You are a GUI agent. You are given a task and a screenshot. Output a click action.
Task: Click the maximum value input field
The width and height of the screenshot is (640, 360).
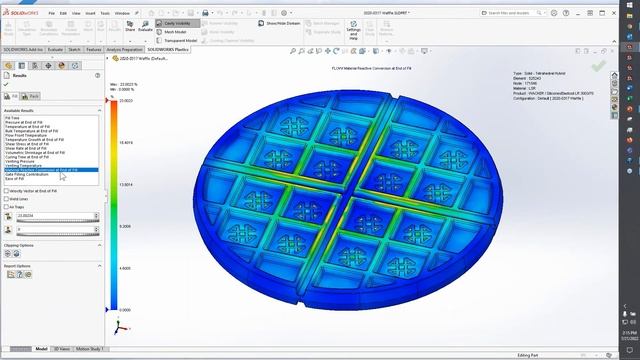tap(55, 216)
